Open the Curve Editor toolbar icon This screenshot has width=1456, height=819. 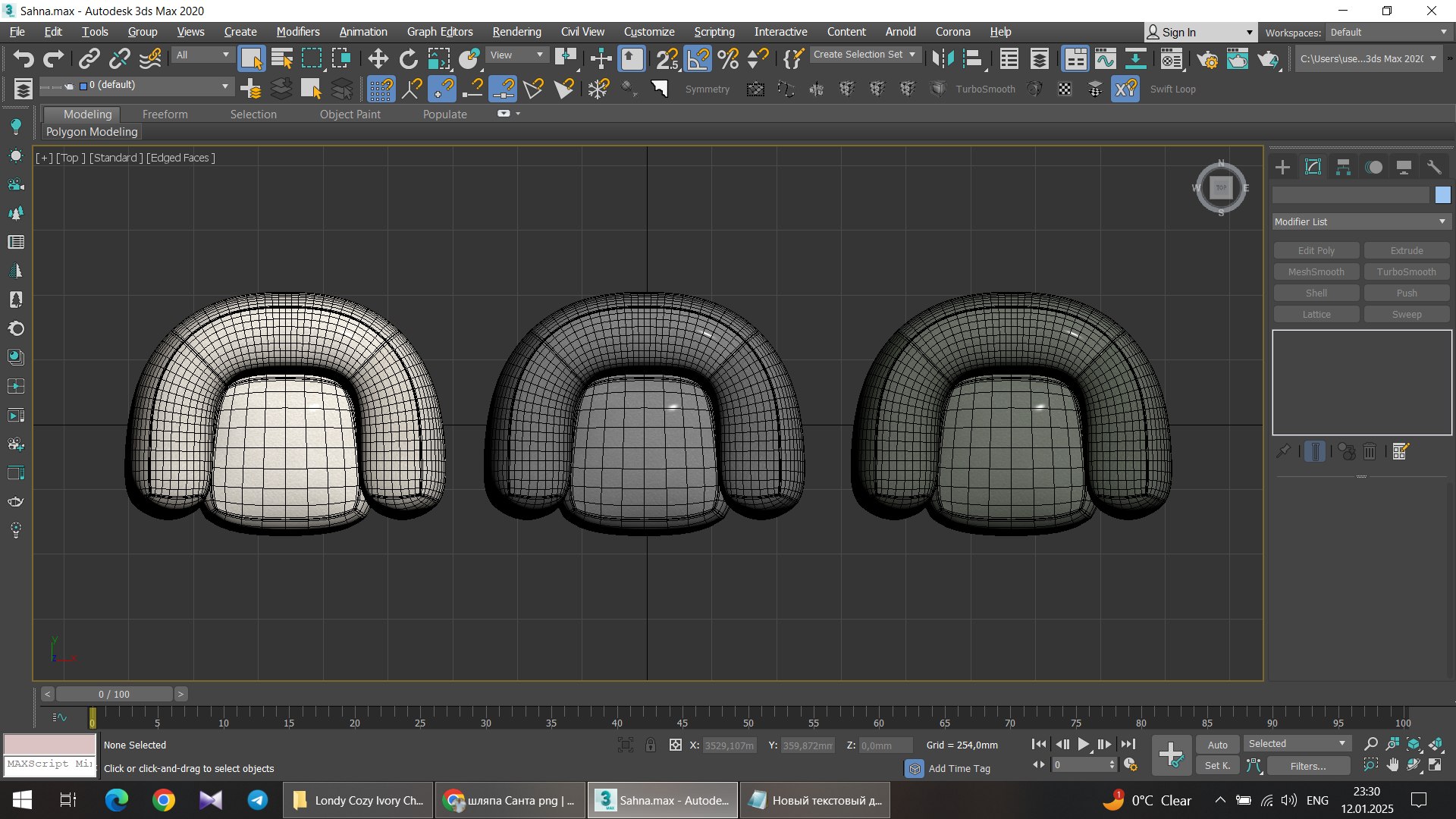(1105, 58)
